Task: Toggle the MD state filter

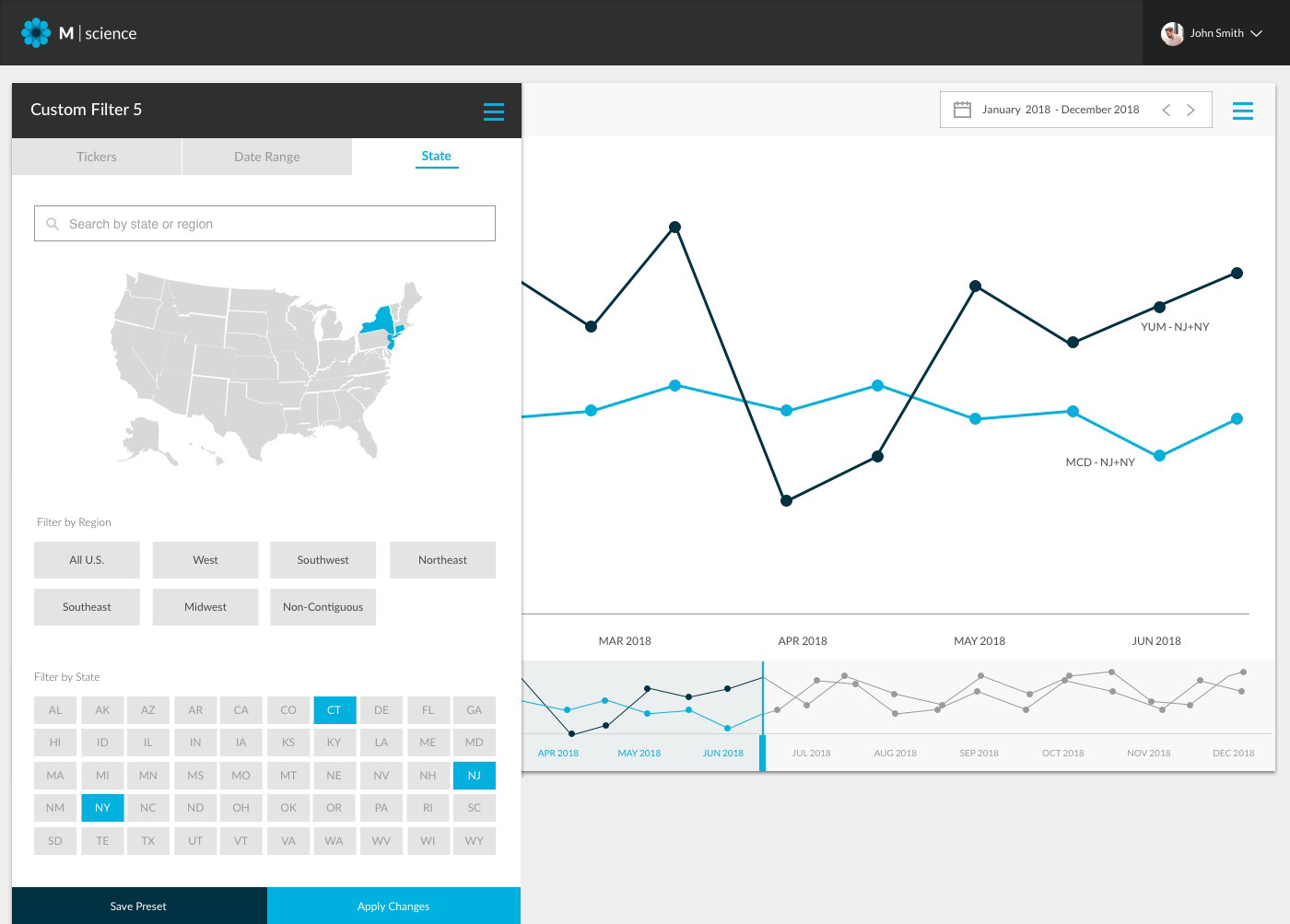Action: [x=475, y=743]
